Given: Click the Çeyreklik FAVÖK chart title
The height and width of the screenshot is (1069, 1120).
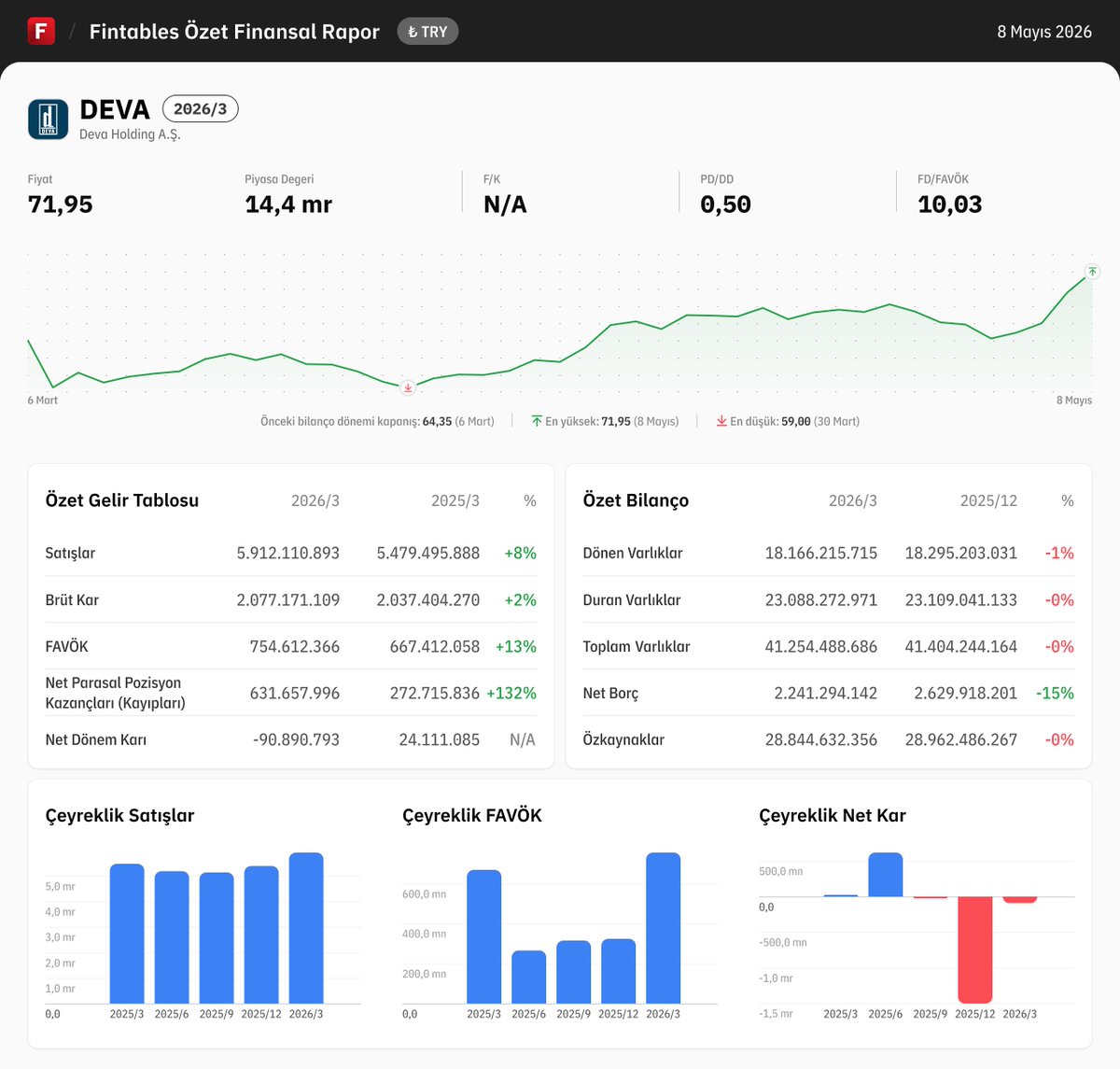Looking at the screenshot, I should 472,816.
